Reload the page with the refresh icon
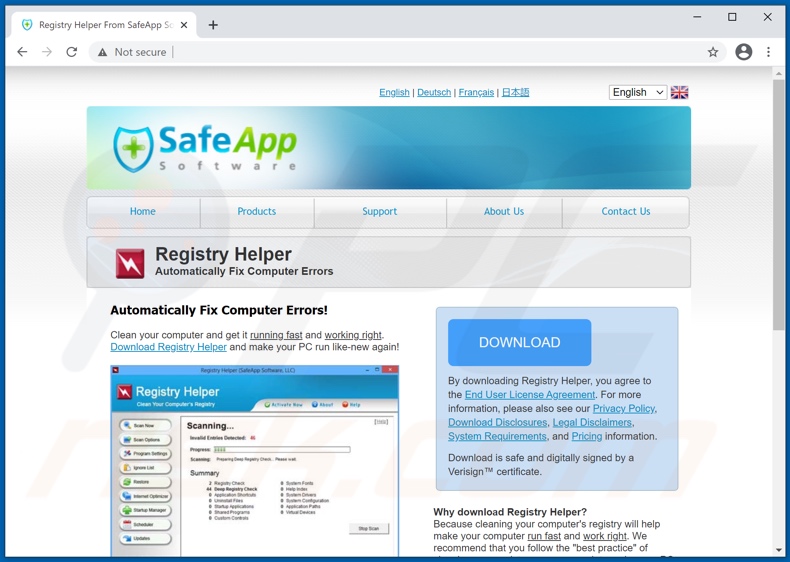The height and width of the screenshot is (562, 790). pos(72,52)
